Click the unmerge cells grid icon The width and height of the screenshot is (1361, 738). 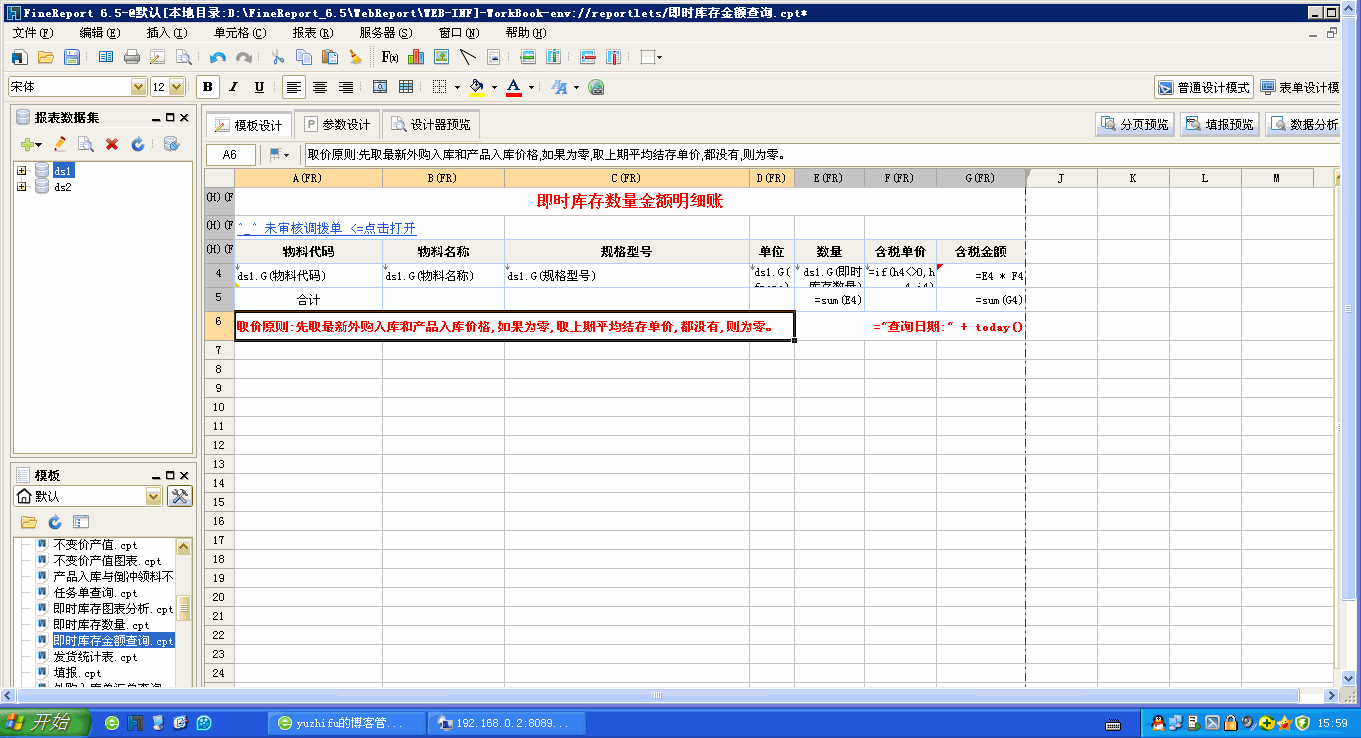(x=406, y=87)
